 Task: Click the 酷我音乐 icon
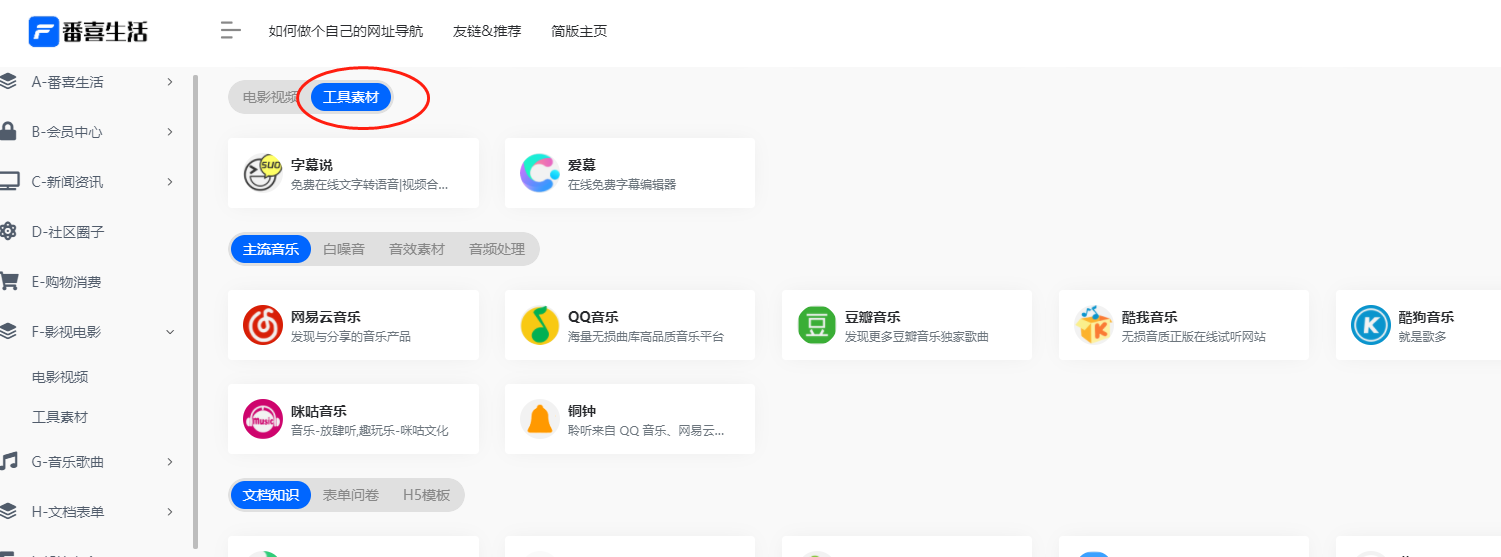coord(1095,325)
